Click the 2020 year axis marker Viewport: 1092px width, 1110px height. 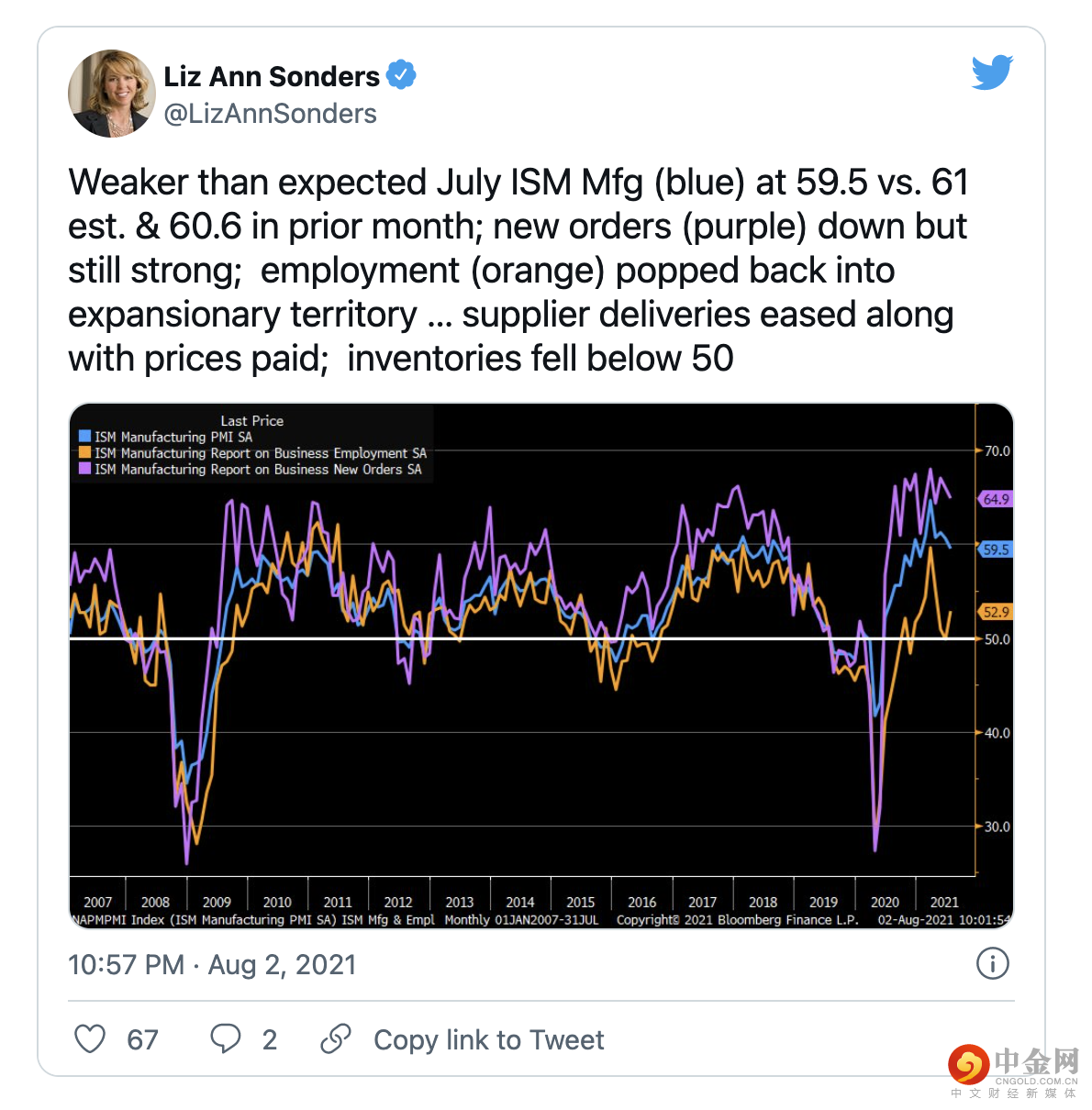click(x=885, y=902)
